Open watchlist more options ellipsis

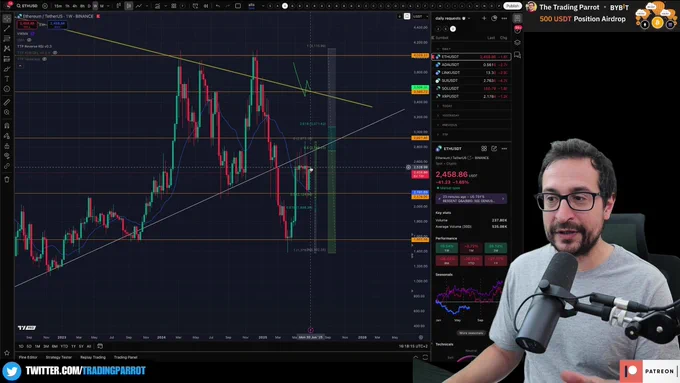[504, 18]
